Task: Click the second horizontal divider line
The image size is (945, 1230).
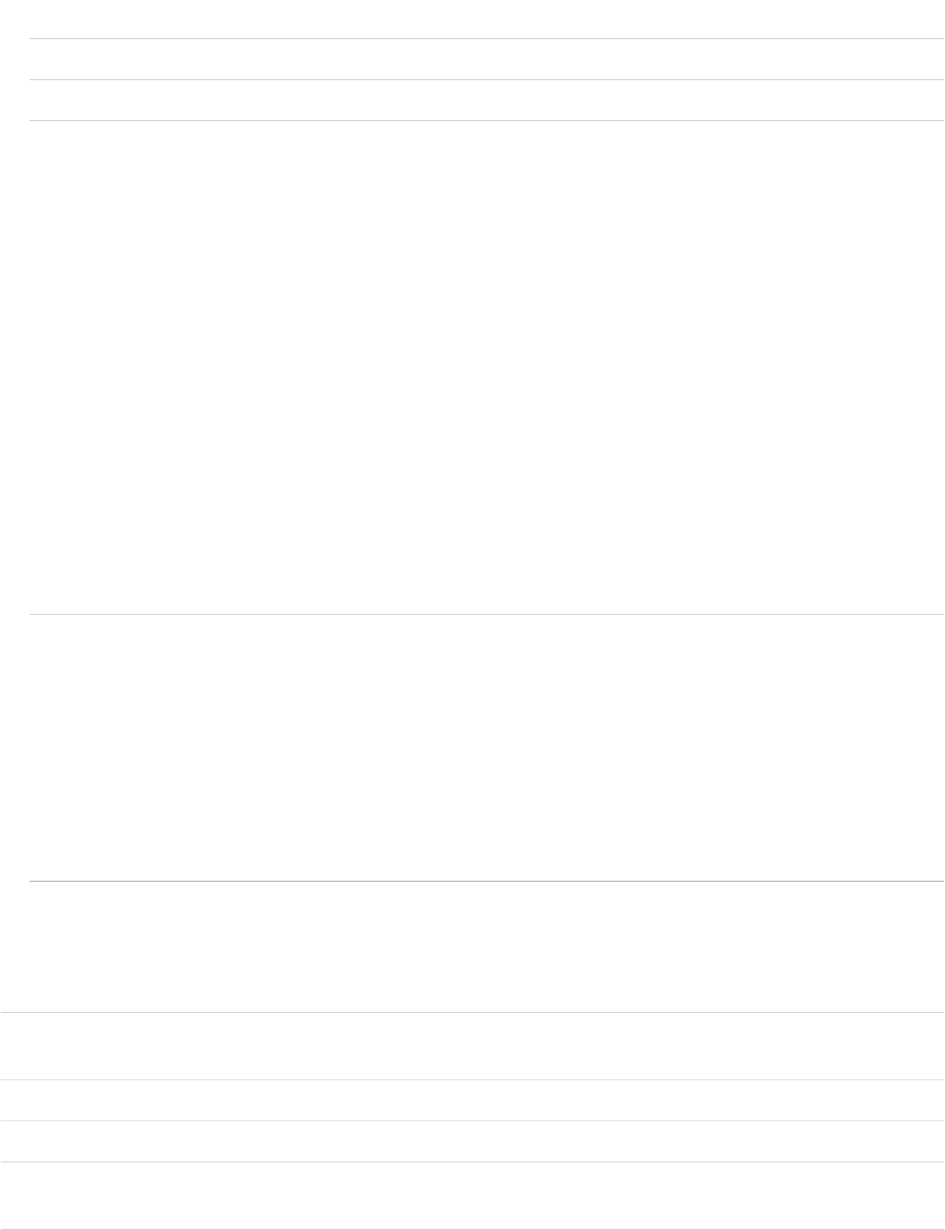Action: pos(487,80)
